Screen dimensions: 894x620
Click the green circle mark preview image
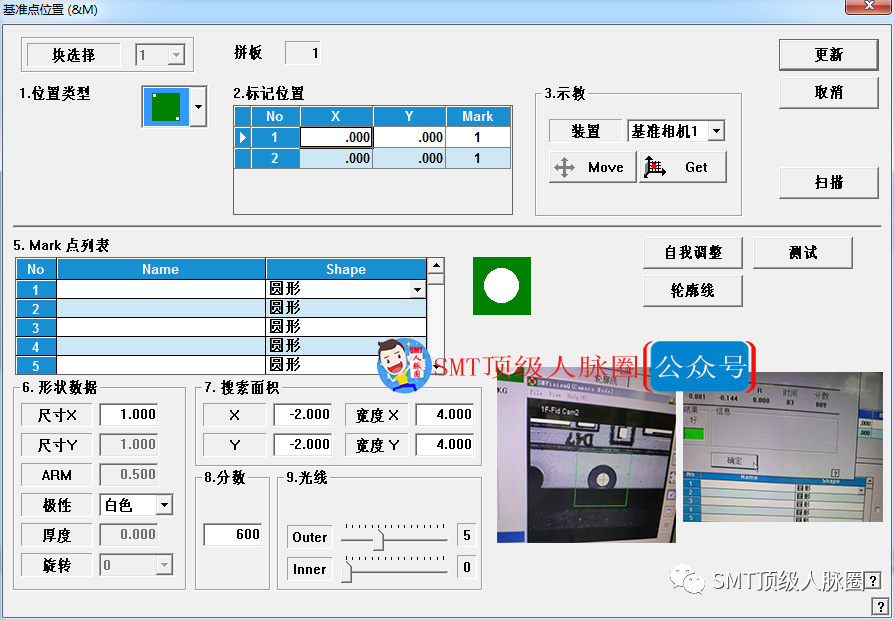pos(502,285)
